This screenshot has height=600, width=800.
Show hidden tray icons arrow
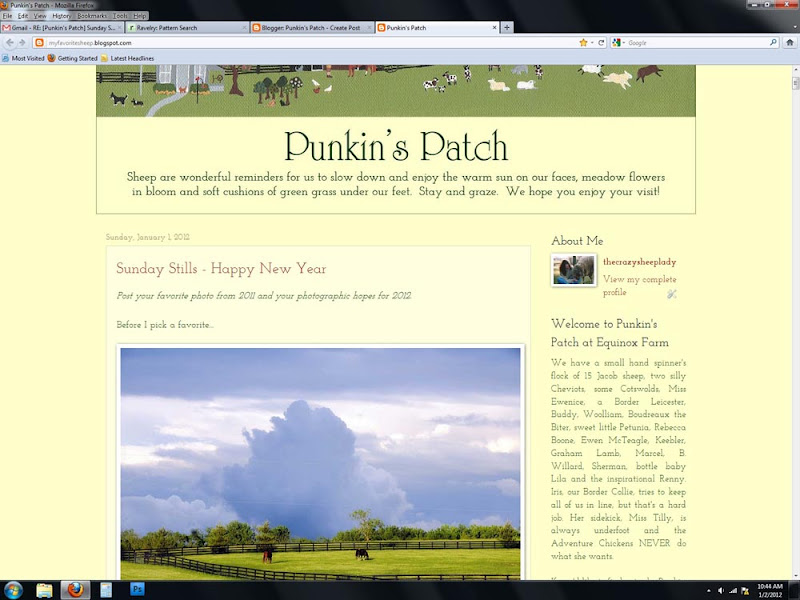(709, 591)
